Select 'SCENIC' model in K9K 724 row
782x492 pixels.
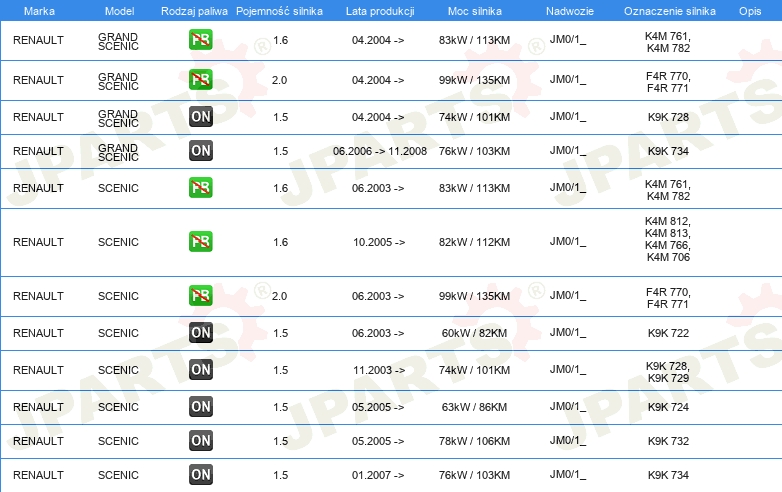[118, 407]
